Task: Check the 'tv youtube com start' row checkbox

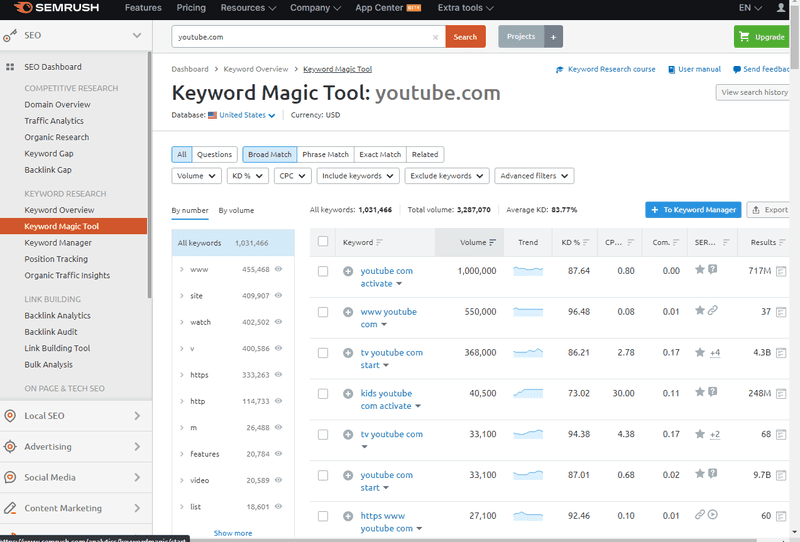Action: [323, 353]
